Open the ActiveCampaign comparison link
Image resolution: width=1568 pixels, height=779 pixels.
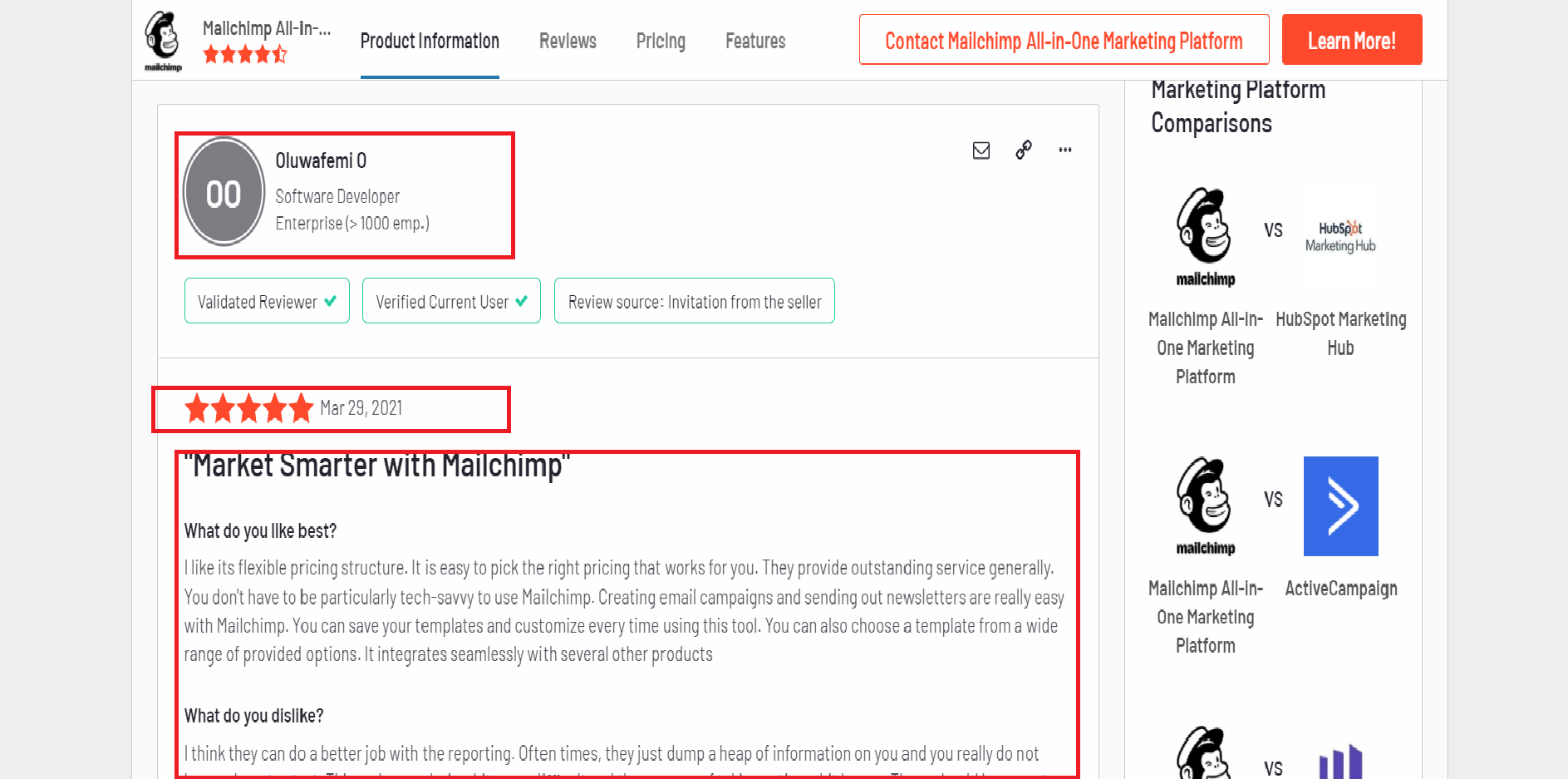coord(1340,589)
